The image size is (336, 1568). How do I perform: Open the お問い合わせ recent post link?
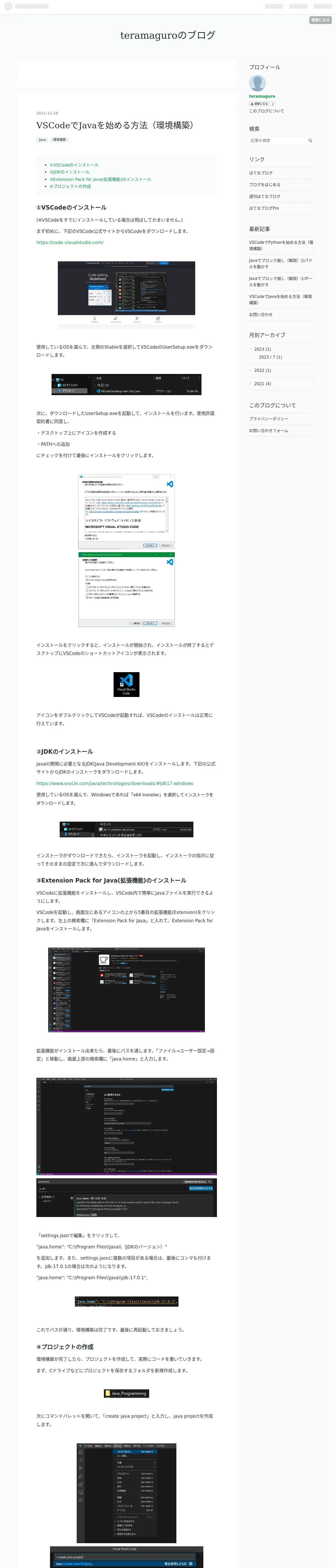click(260, 315)
